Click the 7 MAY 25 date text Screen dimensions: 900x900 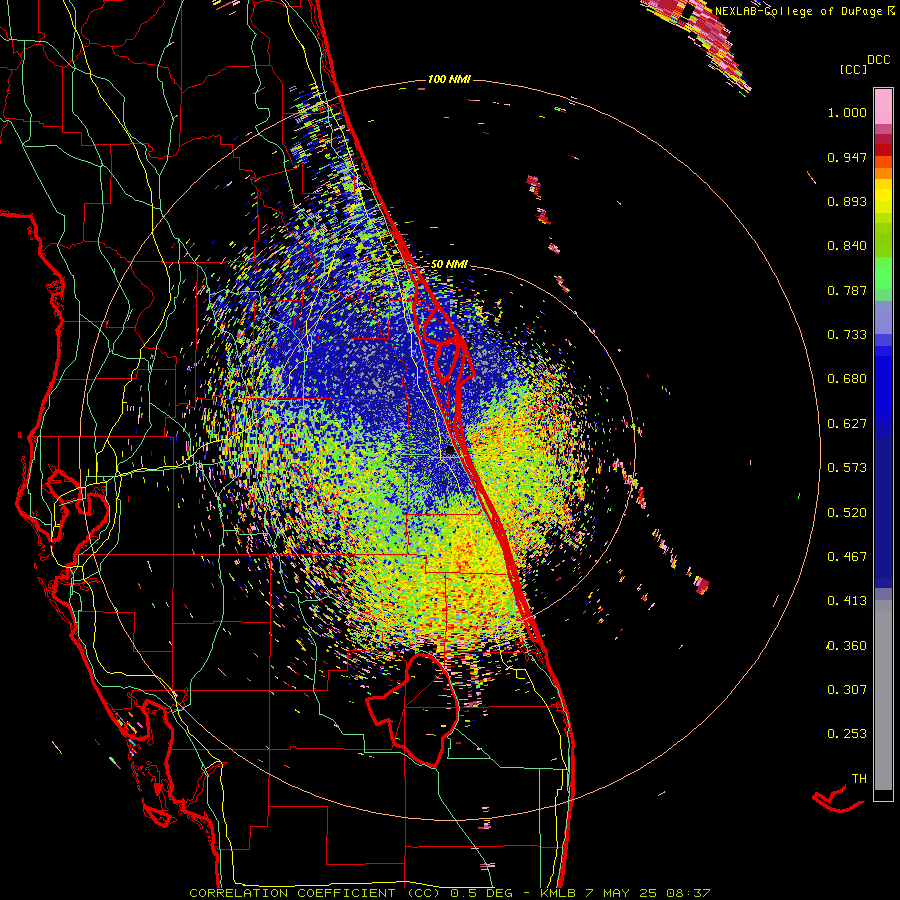[621, 893]
